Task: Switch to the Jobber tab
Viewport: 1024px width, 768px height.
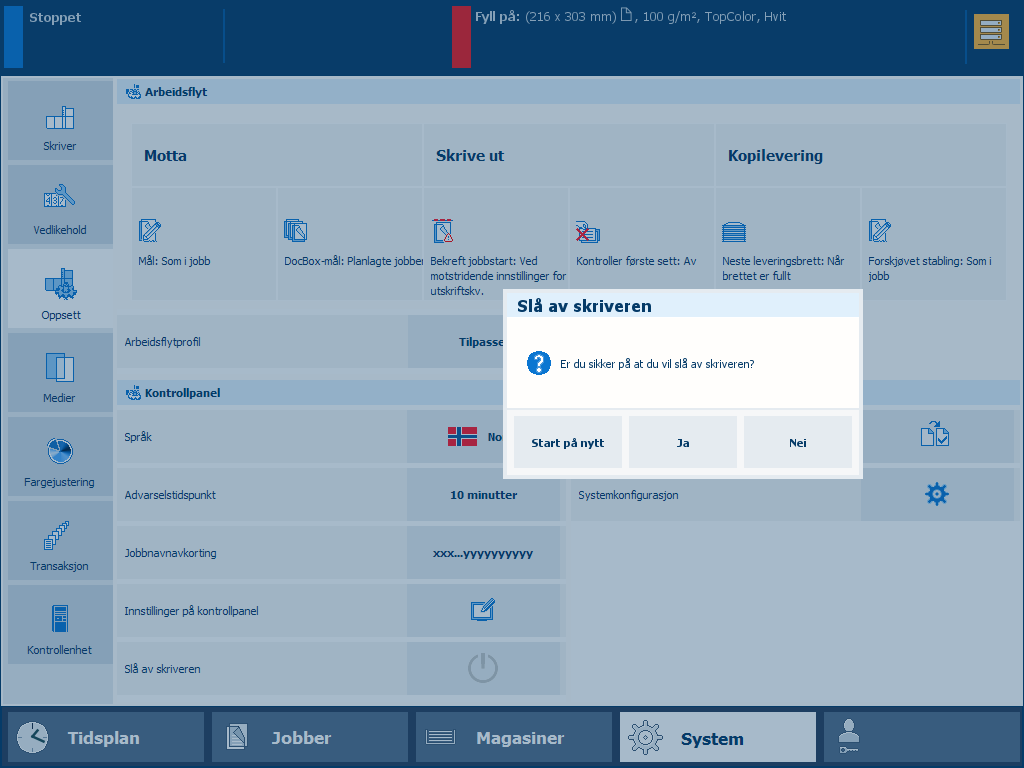Action: click(310, 737)
